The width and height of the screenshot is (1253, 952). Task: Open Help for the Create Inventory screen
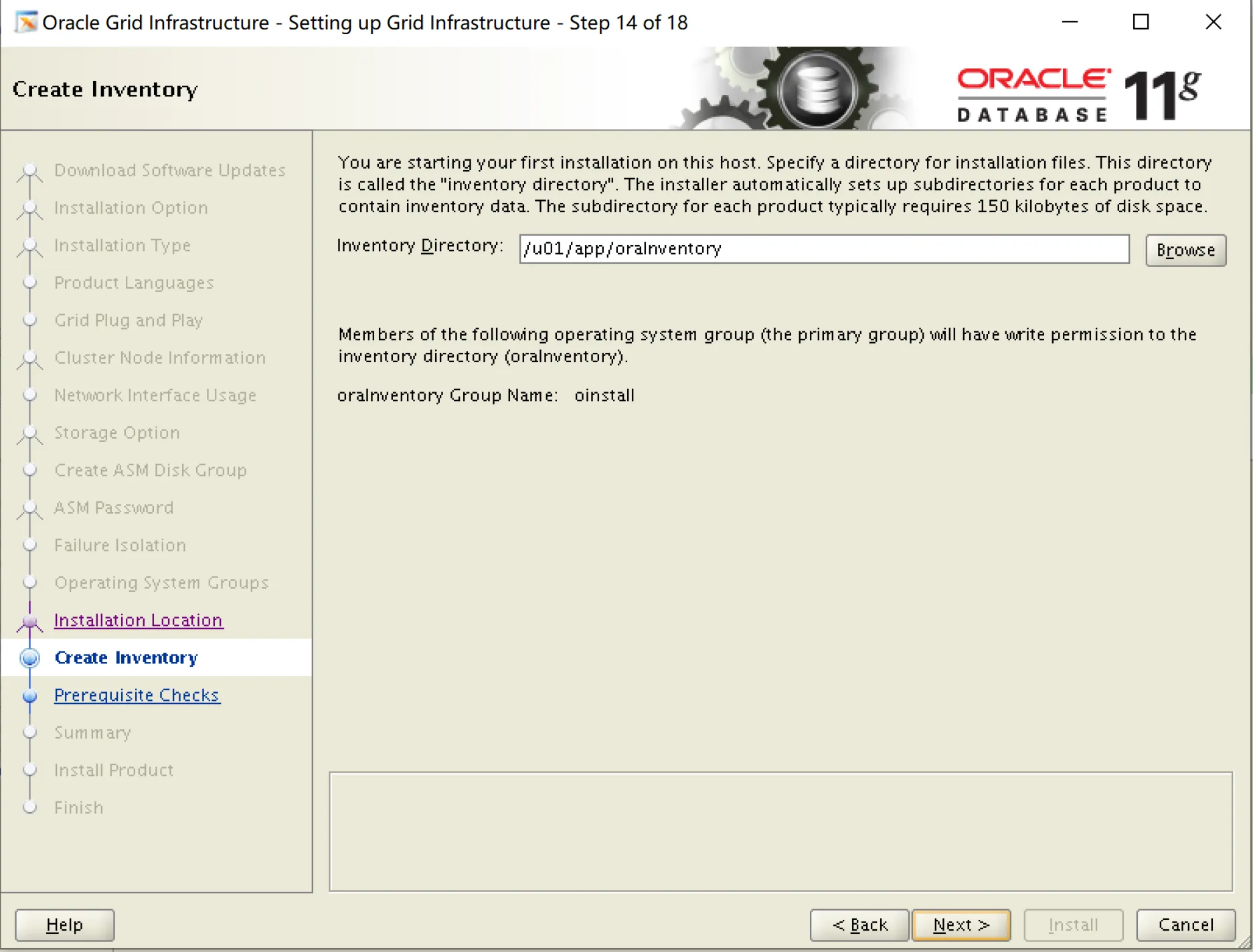(64, 925)
